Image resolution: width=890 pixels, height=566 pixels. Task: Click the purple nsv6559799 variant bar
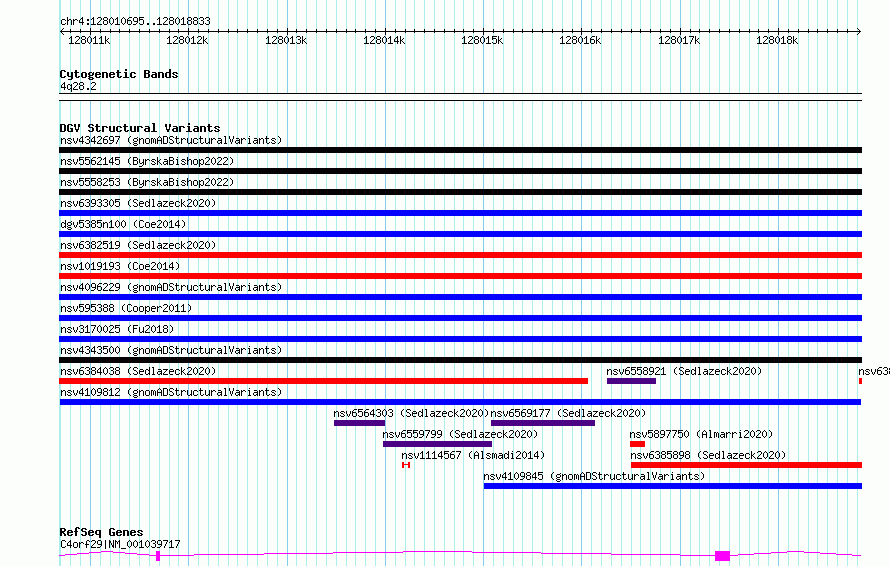pos(437,444)
